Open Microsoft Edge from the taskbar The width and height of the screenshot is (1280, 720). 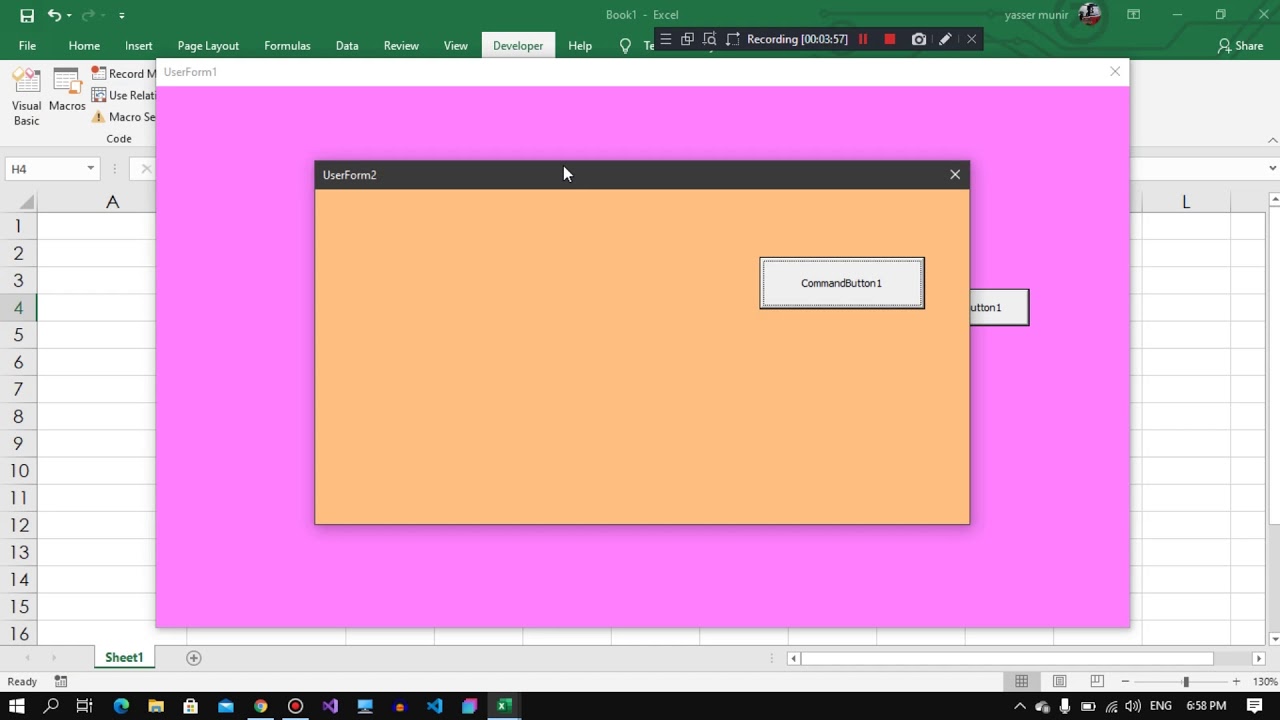pos(121,706)
